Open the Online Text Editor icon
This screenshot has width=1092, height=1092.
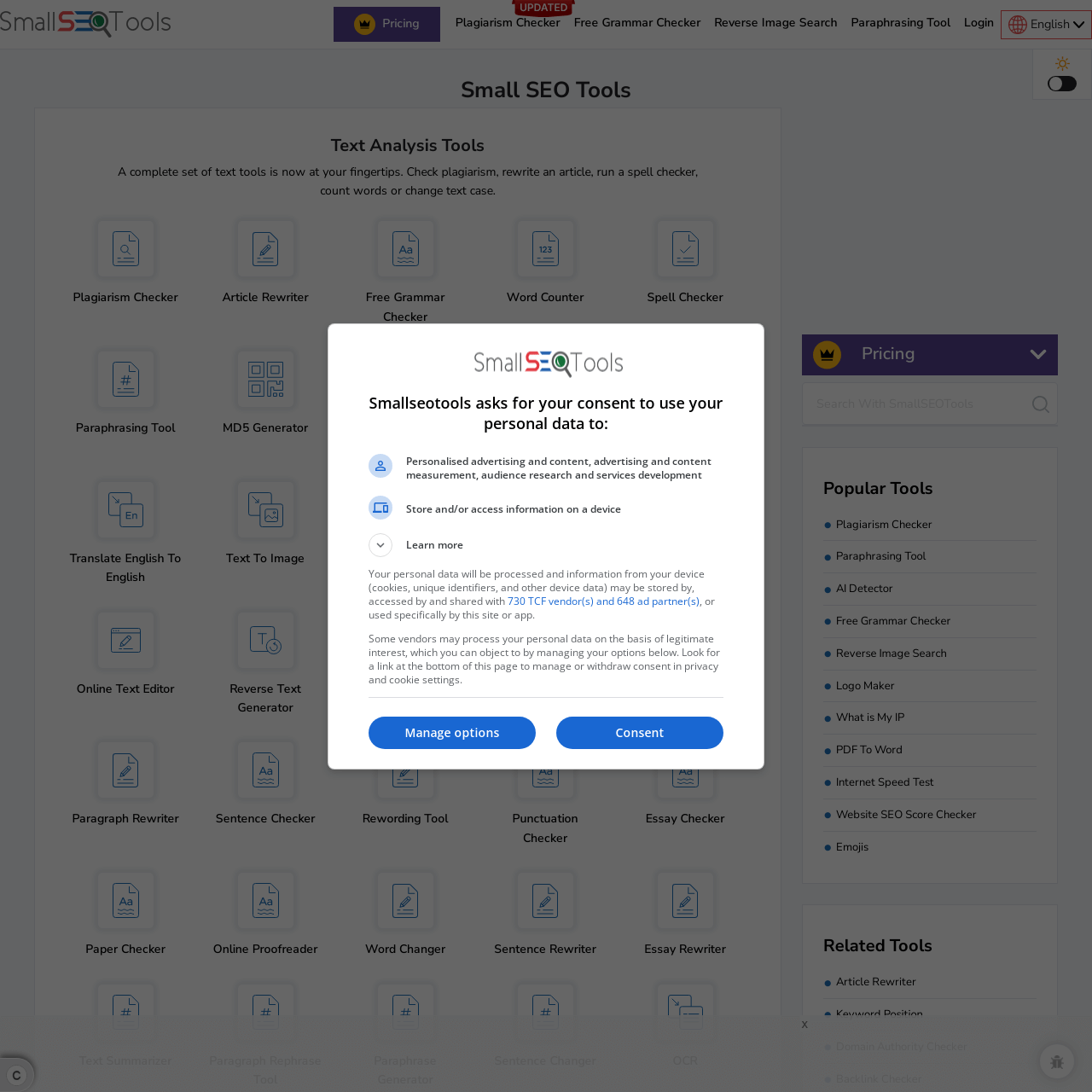[x=125, y=640]
